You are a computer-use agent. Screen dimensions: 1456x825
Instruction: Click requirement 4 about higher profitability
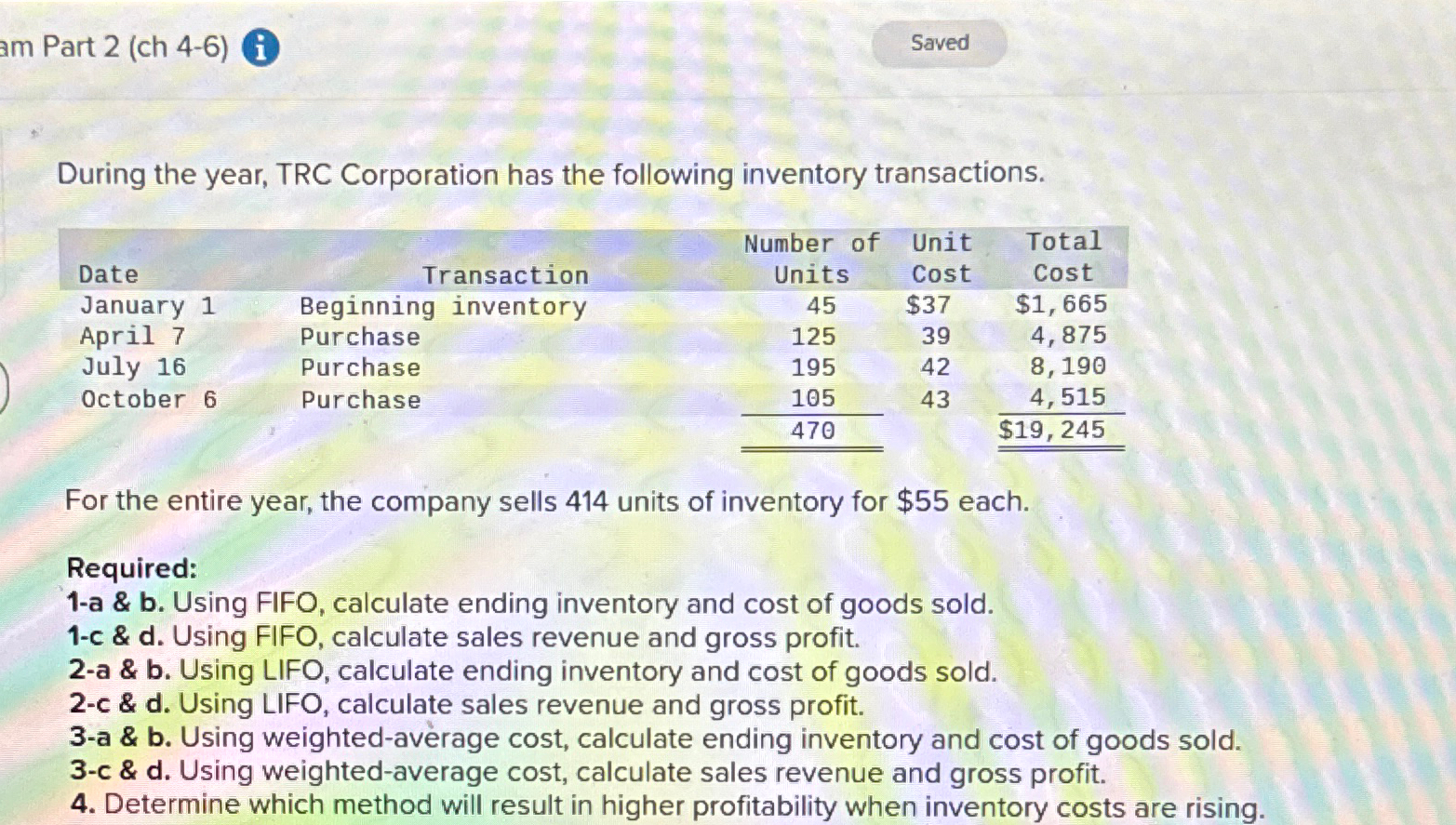point(667,804)
